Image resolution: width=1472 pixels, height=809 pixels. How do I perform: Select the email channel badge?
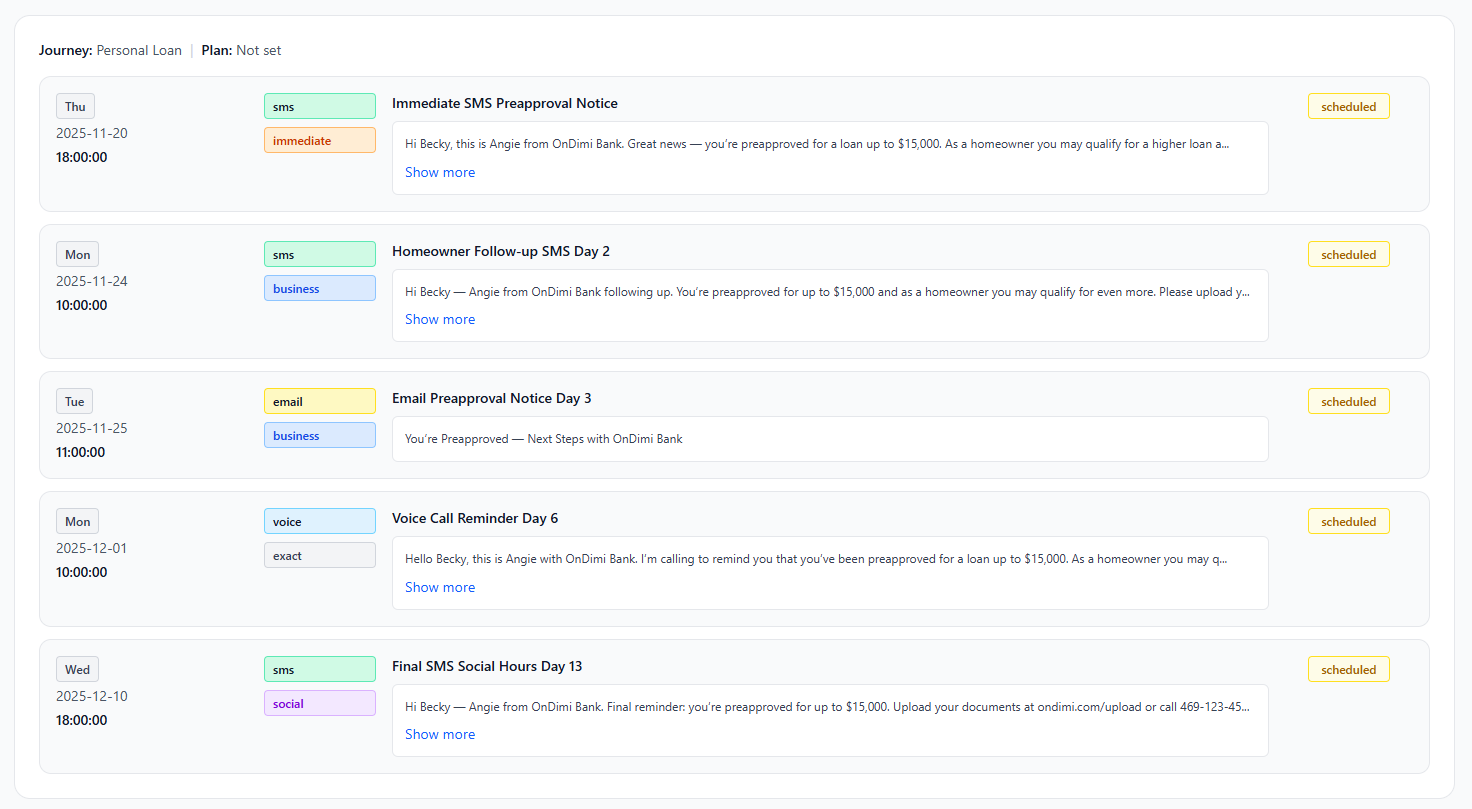point(319,402)
